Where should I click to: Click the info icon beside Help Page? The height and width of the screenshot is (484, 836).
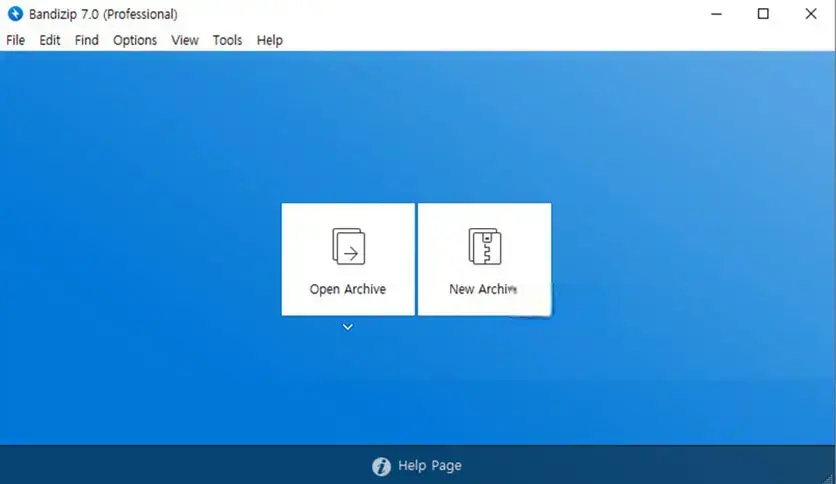[x=381, y=466]
